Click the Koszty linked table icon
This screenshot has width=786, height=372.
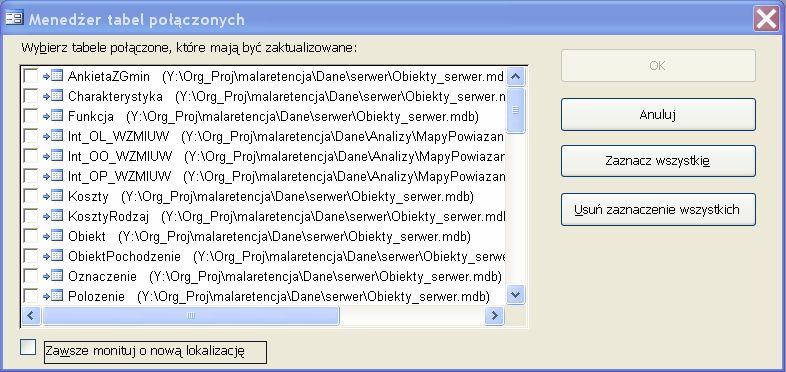53,196
